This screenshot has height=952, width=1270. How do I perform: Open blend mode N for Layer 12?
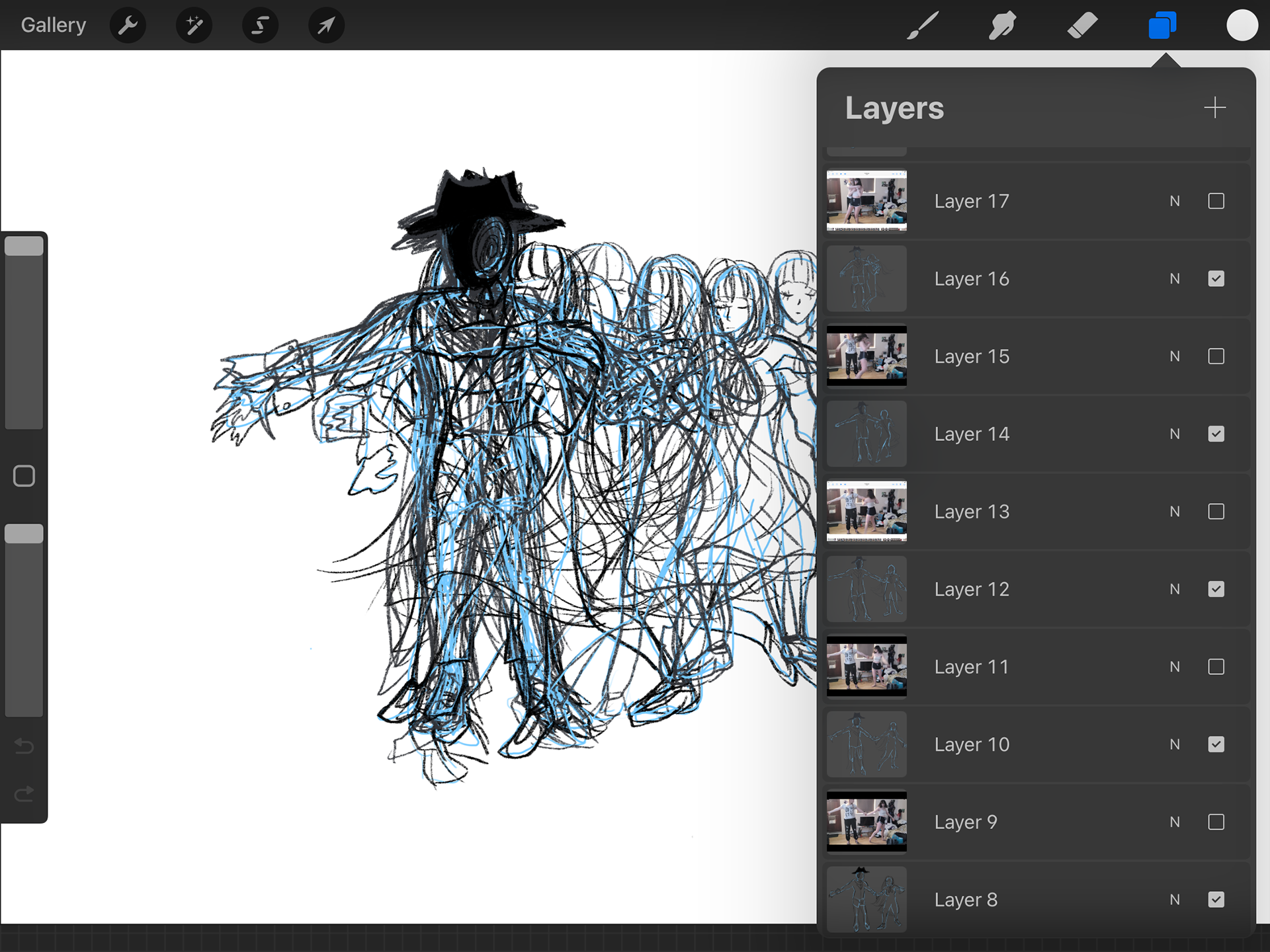click(1175, 589)
